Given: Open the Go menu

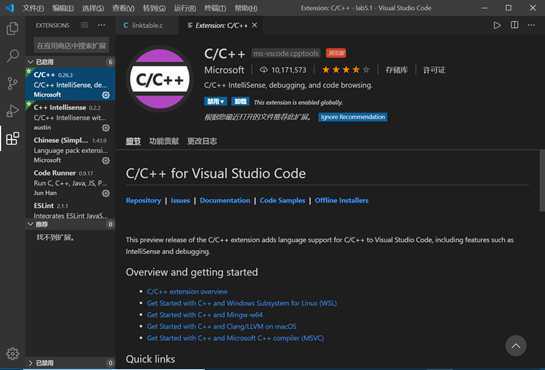Looking at the screenshot, I should coord(154,8).
